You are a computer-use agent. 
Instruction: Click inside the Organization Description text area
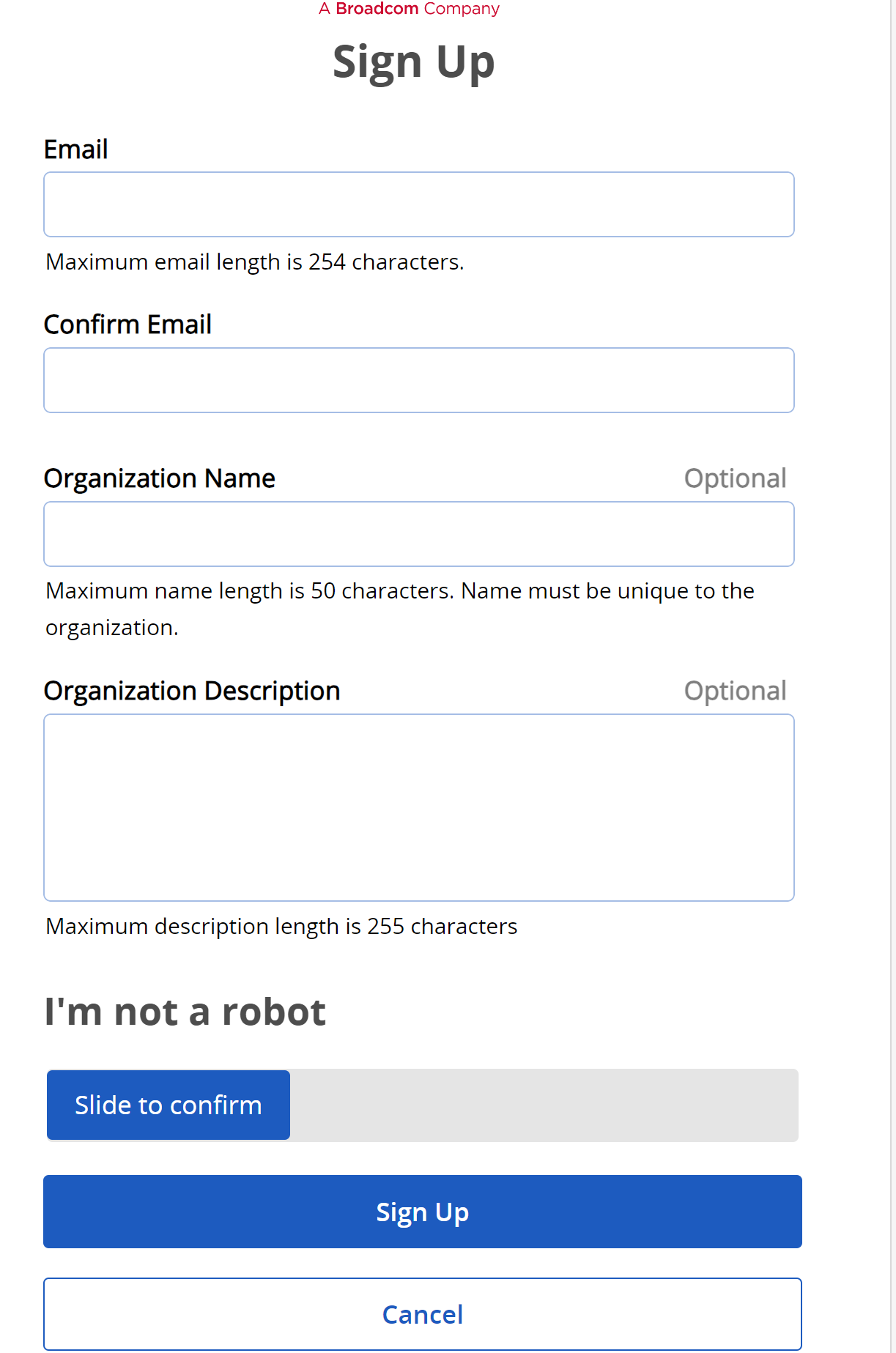click(418, 807)
